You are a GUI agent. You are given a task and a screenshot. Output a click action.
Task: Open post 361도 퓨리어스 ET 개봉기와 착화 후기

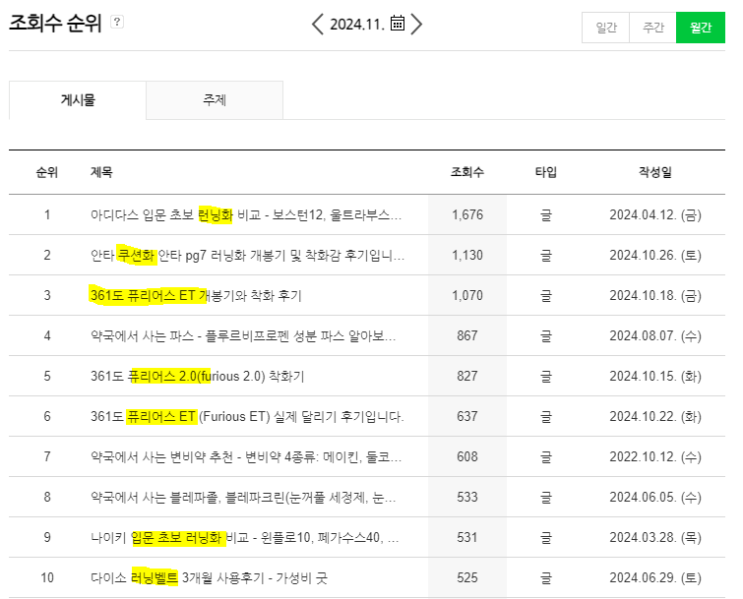click(x=196, y=296)
